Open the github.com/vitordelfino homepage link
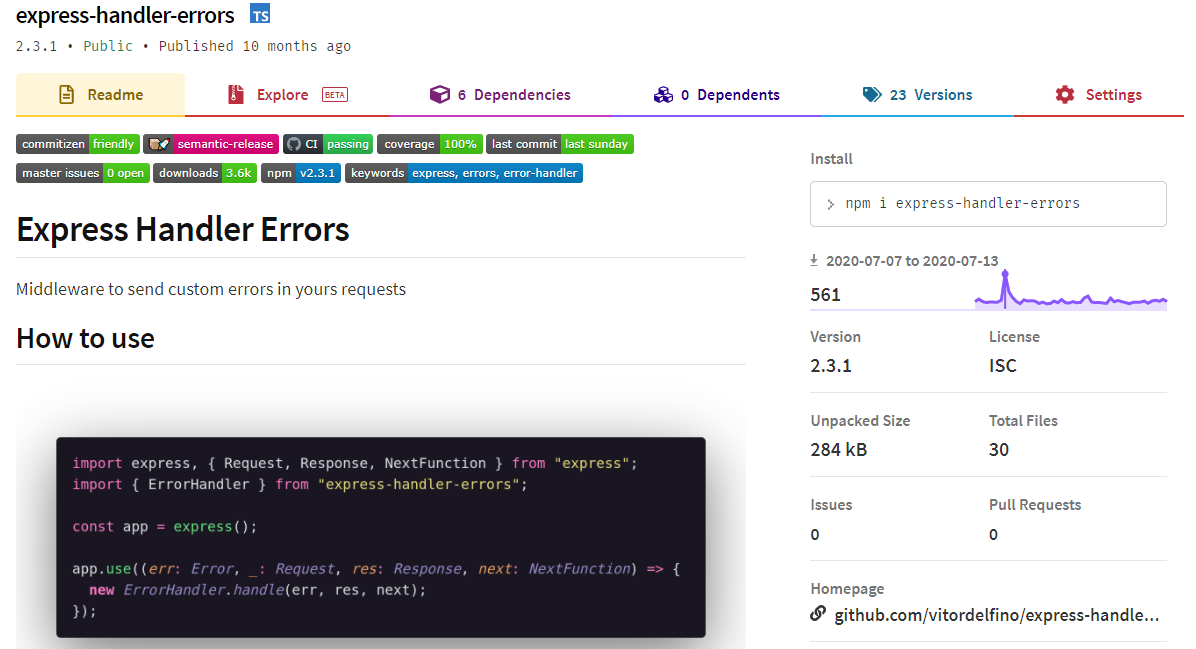The width and height of the screenshot is (1196, 649). point(996,615)
